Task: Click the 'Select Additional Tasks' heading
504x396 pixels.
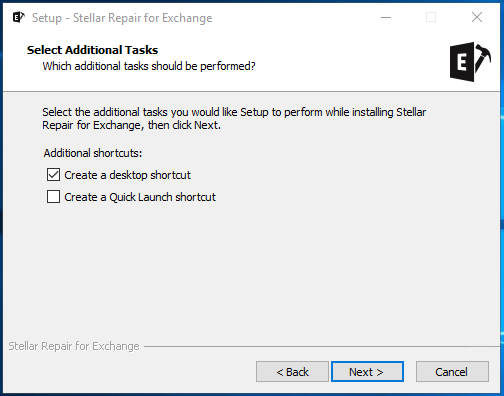Action: (92, 50)
